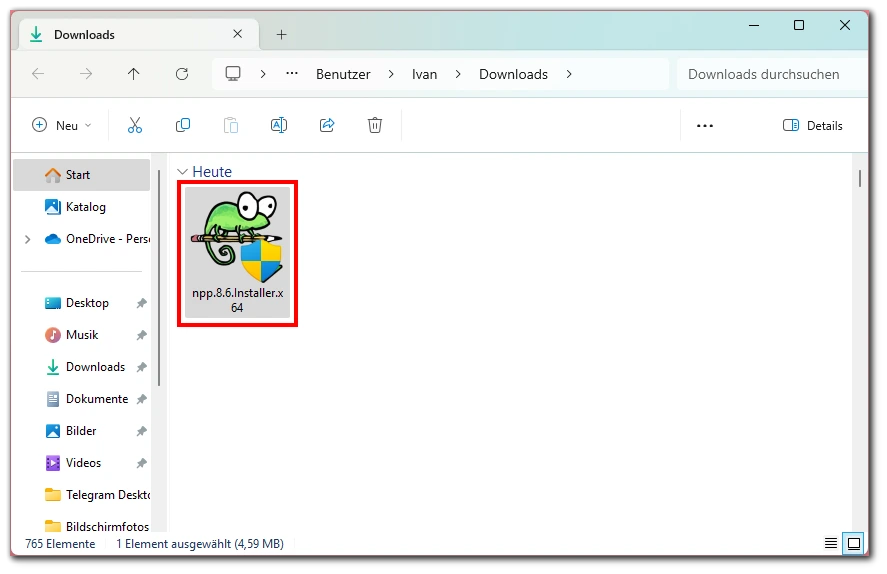The height and width of the screenshot is (574, 887).
Task: Click the Share icon in toolbar
Action: [327, 125]
